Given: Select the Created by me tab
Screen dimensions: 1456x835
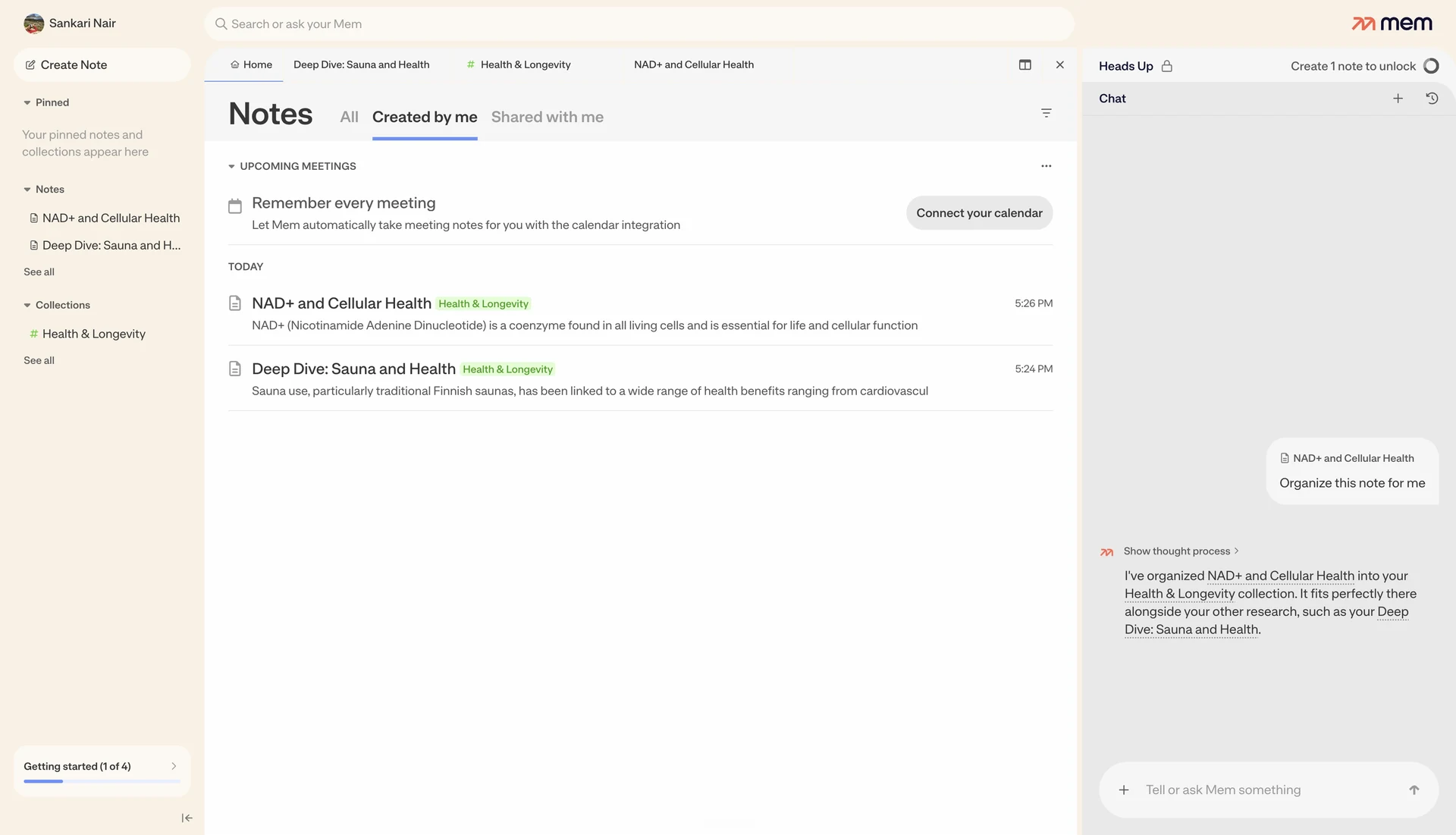Looking at the screenshot, I should (425, 118).
